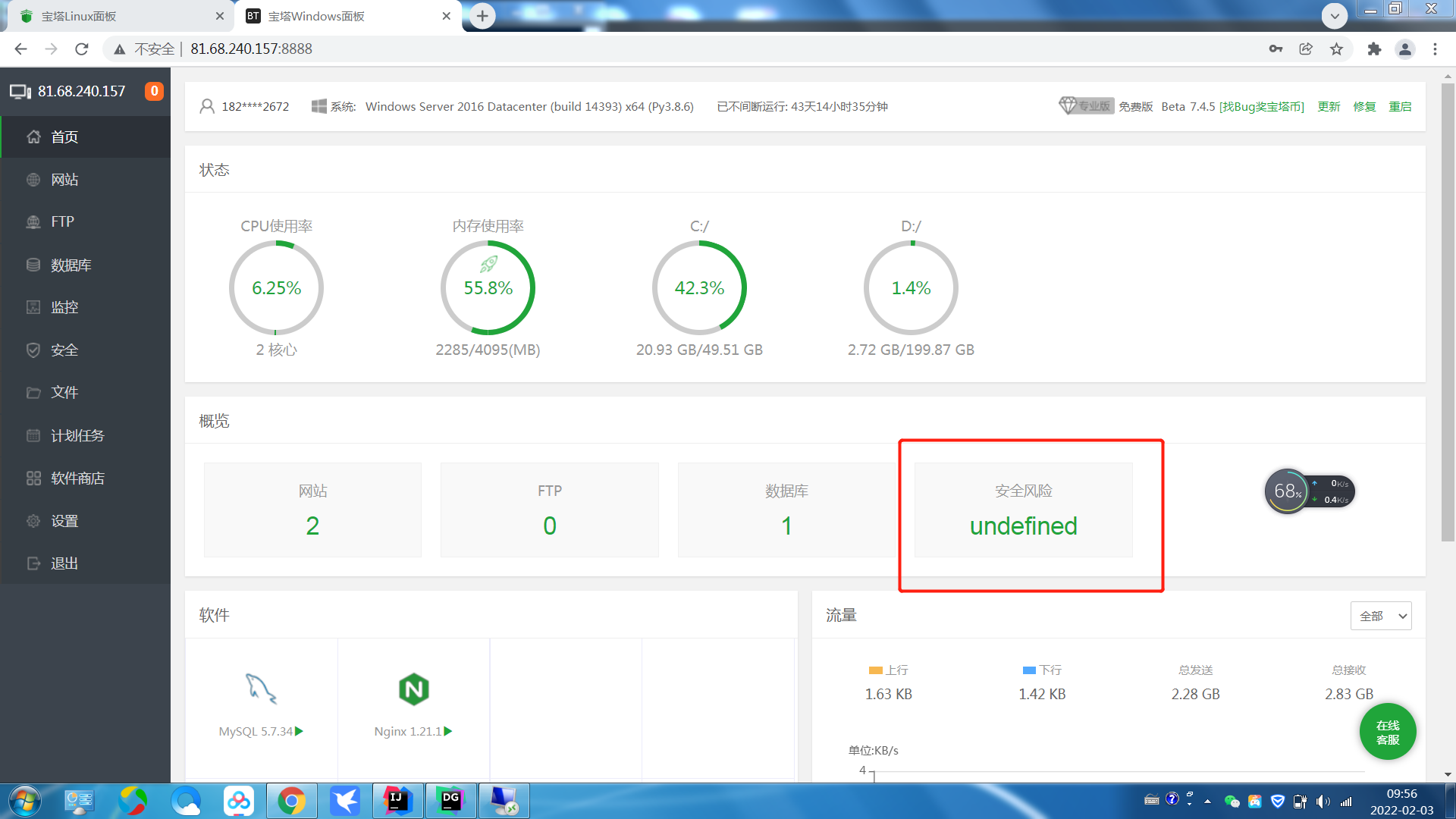Click the 在线客服 support button

coord(1388,732)
